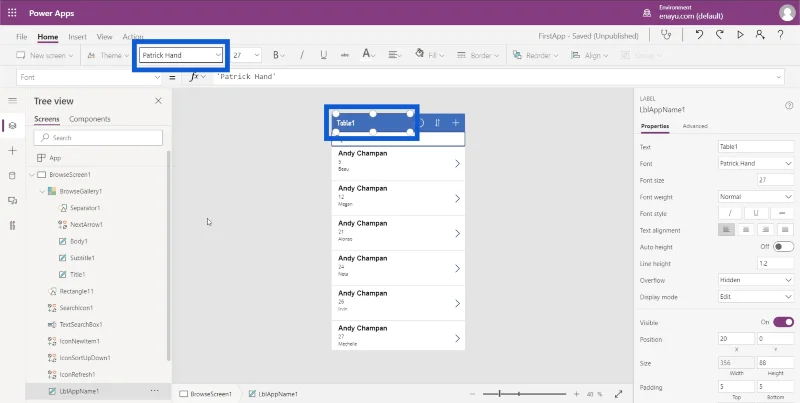This screenshot has height=403, width=800.
Task: Toggle Underline in Font style property
Action: coord(756,213)
